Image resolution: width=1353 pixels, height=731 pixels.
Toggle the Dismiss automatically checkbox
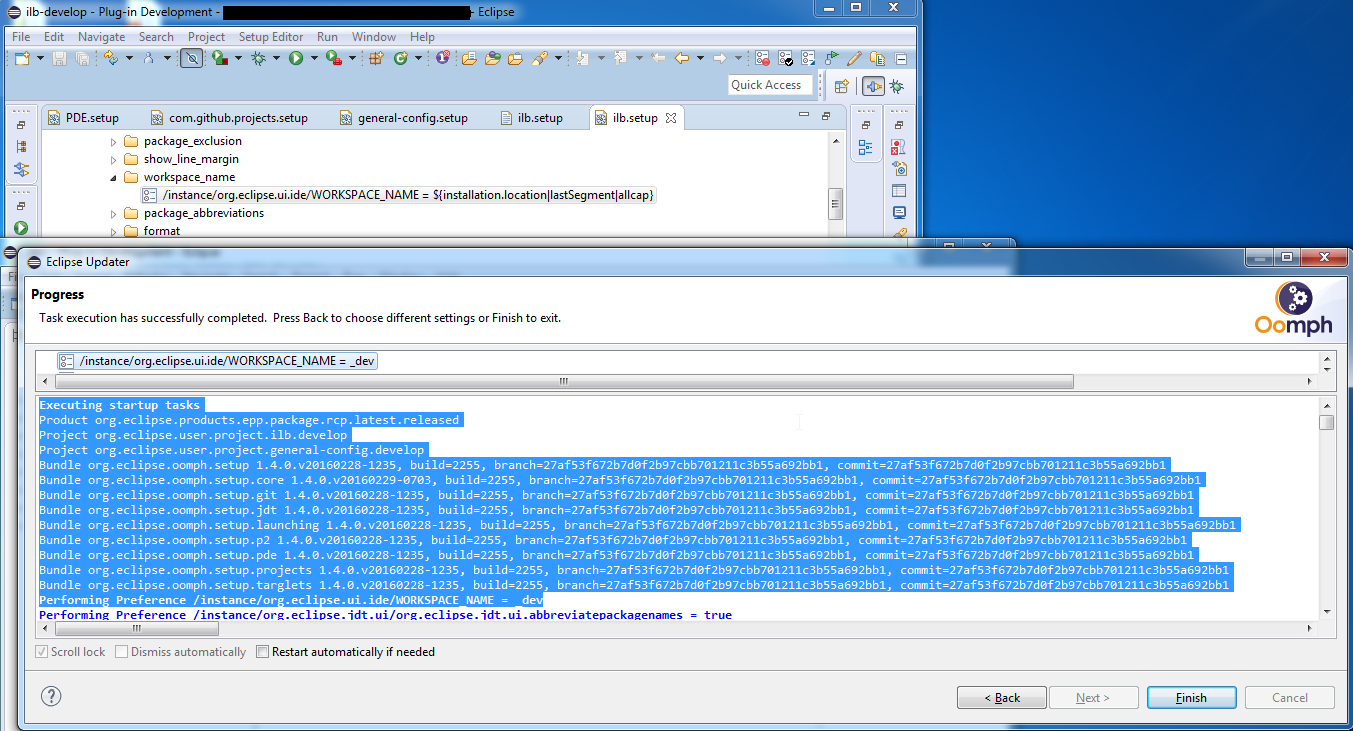pyautogui.click(x=122, y=652)
